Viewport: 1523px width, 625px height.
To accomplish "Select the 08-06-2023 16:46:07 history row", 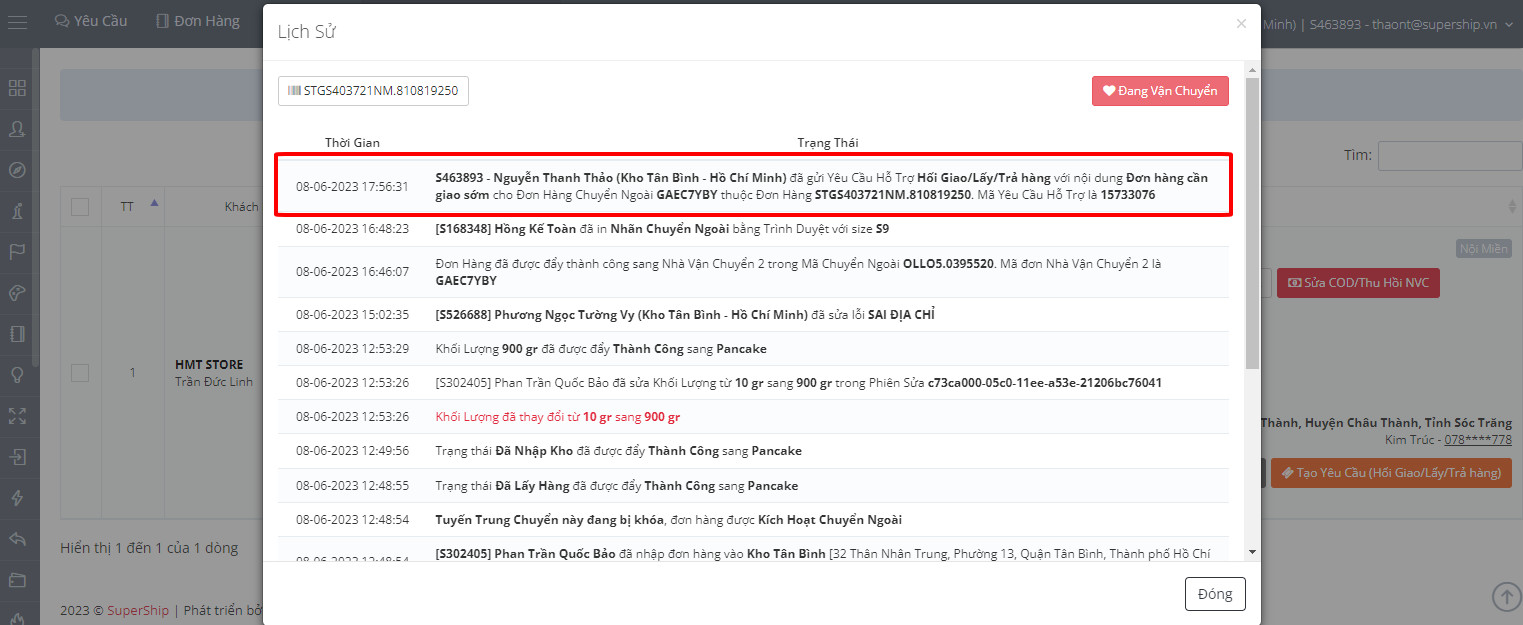I will pos(753,272).
